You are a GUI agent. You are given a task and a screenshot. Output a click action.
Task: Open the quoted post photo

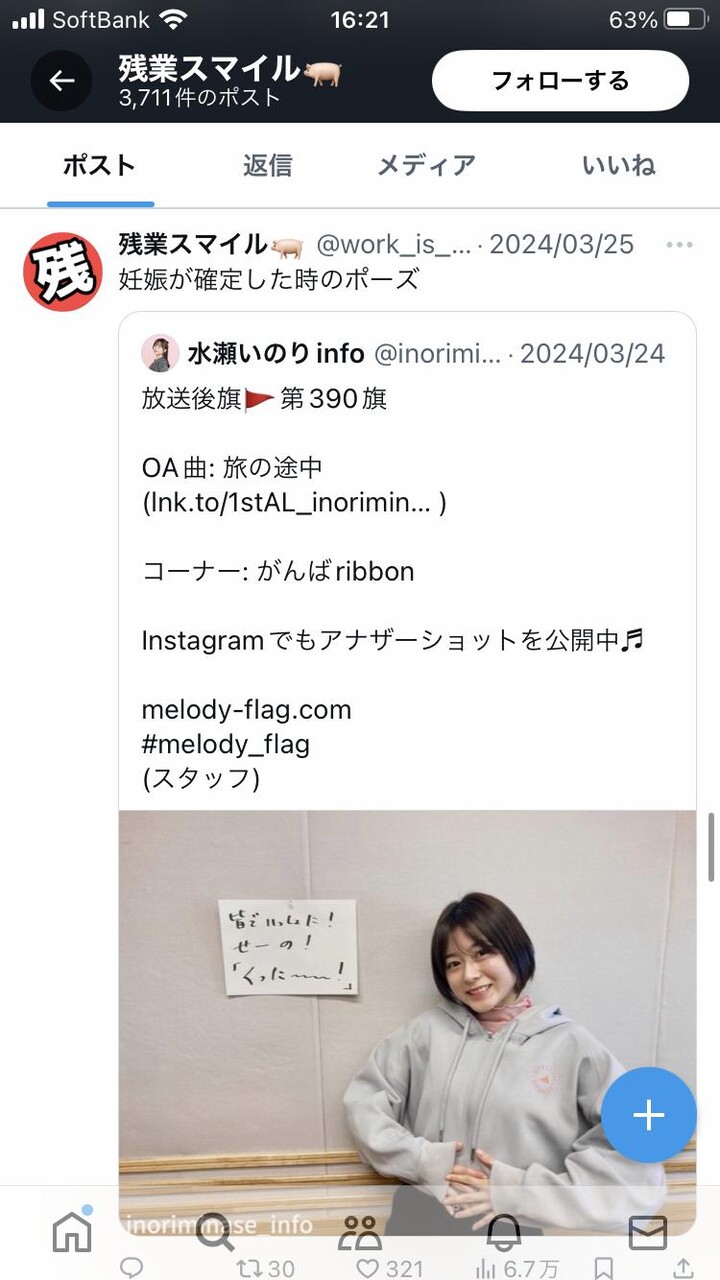pos(407,1022)
